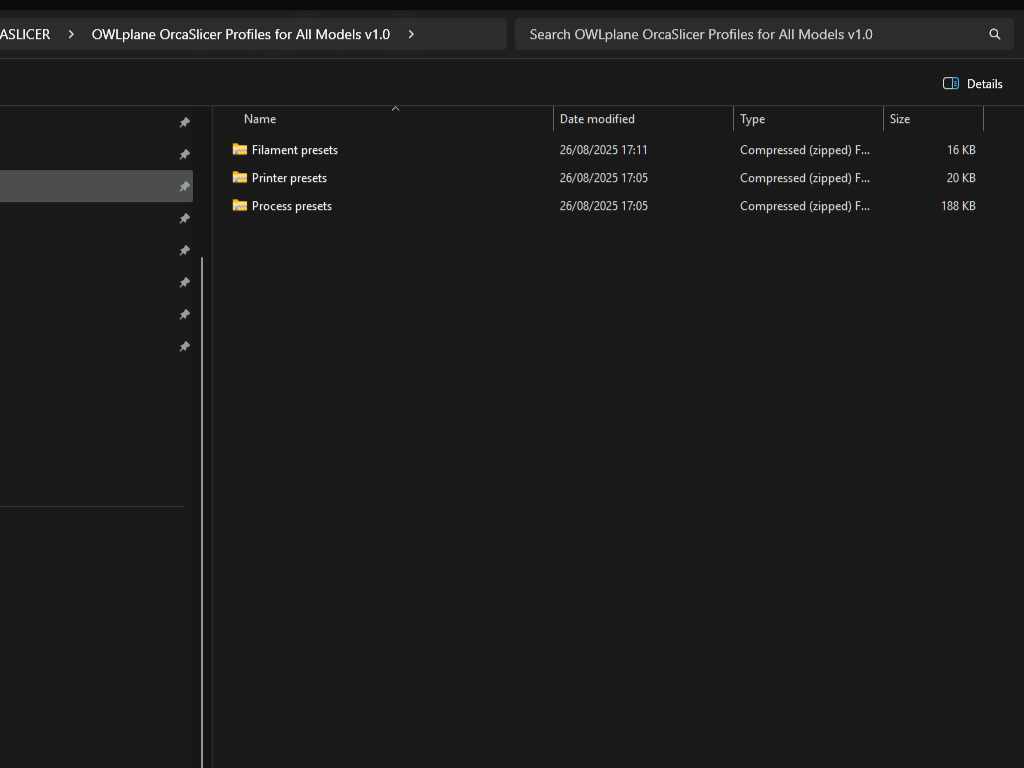Click the pin icon on the highlighted sidebar item

(x=184, y=187)
